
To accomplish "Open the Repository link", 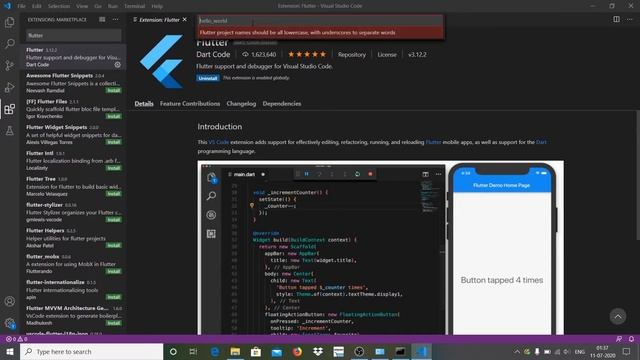I will [x=352, y=54].
